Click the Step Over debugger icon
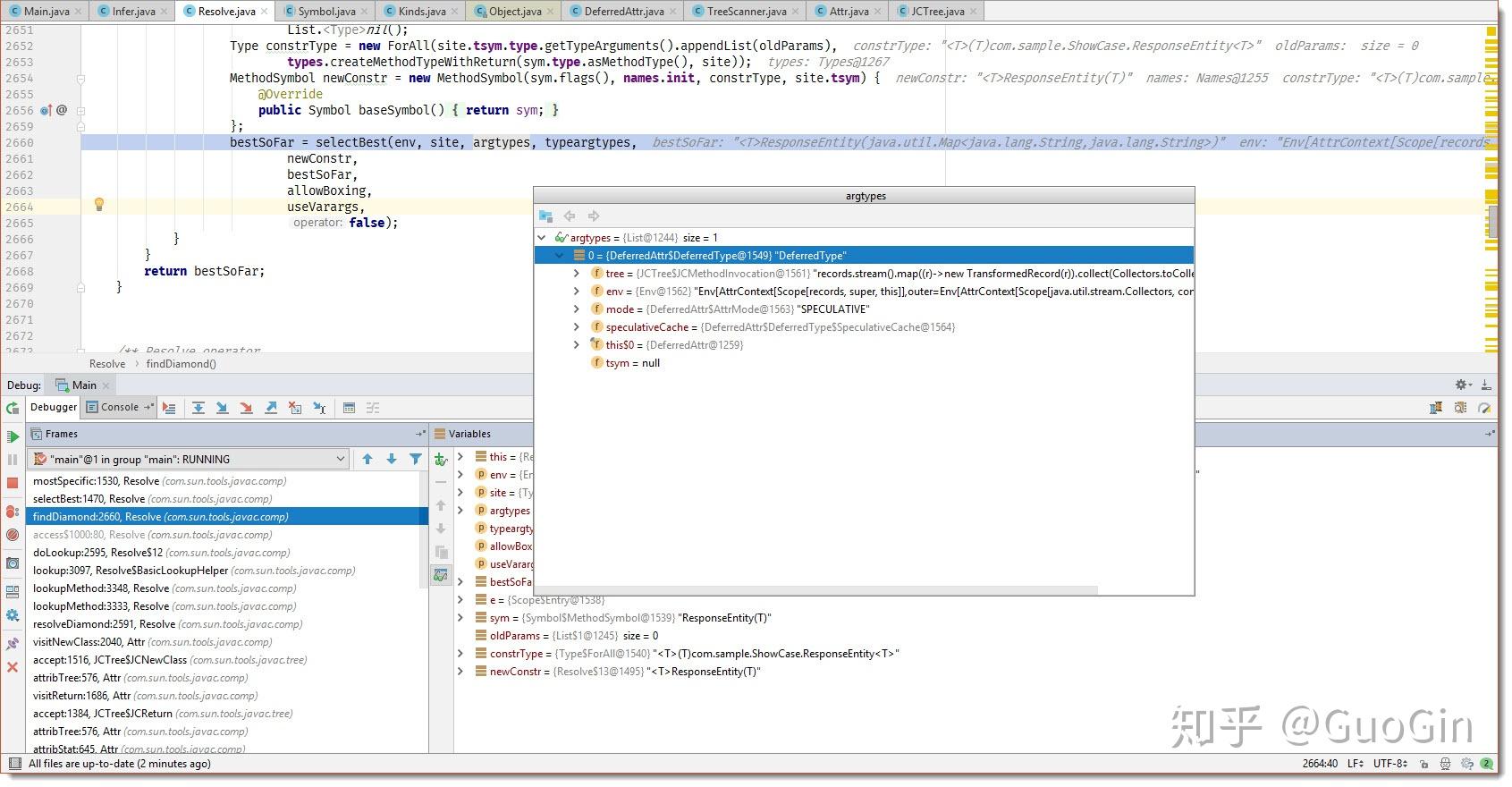 199,408
